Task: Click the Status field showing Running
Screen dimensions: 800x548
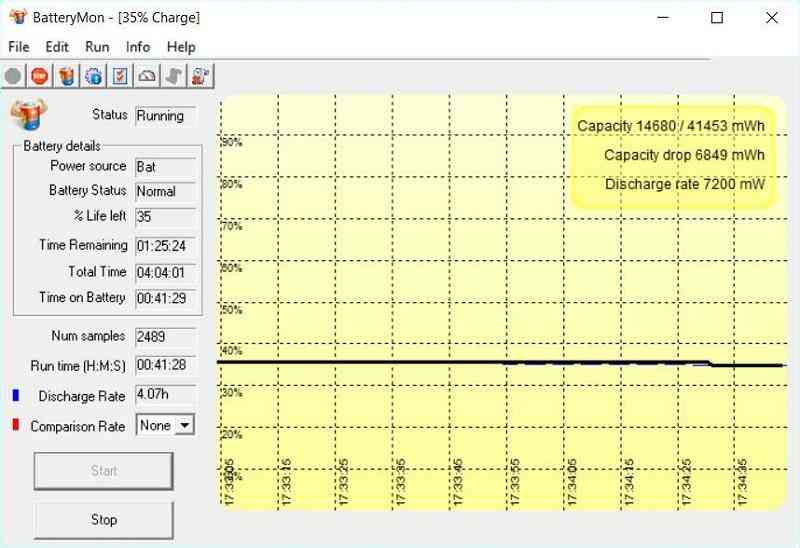Action: (165, 116)
